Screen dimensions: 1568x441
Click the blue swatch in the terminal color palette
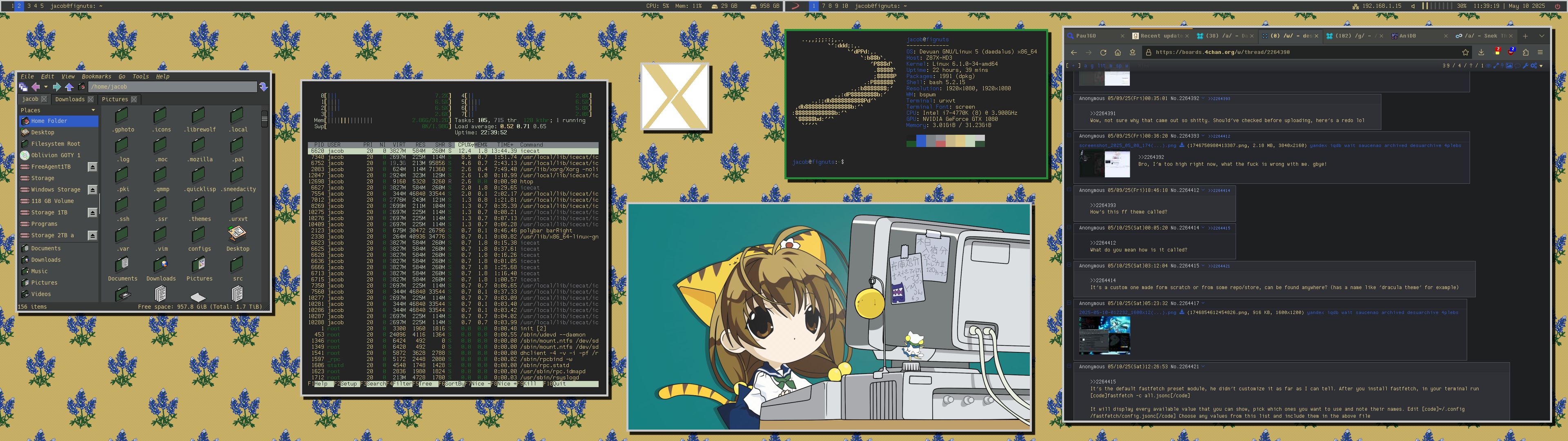(x=921, y=141)
